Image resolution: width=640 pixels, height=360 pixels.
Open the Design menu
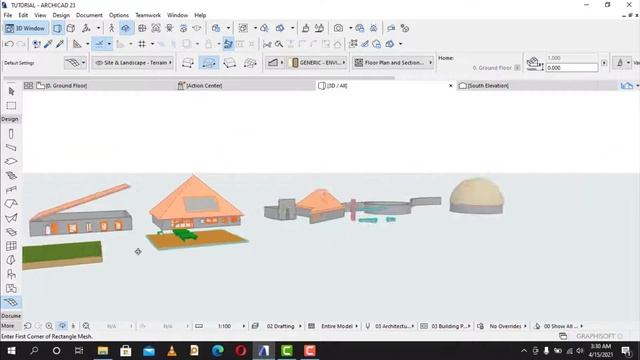(x=61, y=15)
